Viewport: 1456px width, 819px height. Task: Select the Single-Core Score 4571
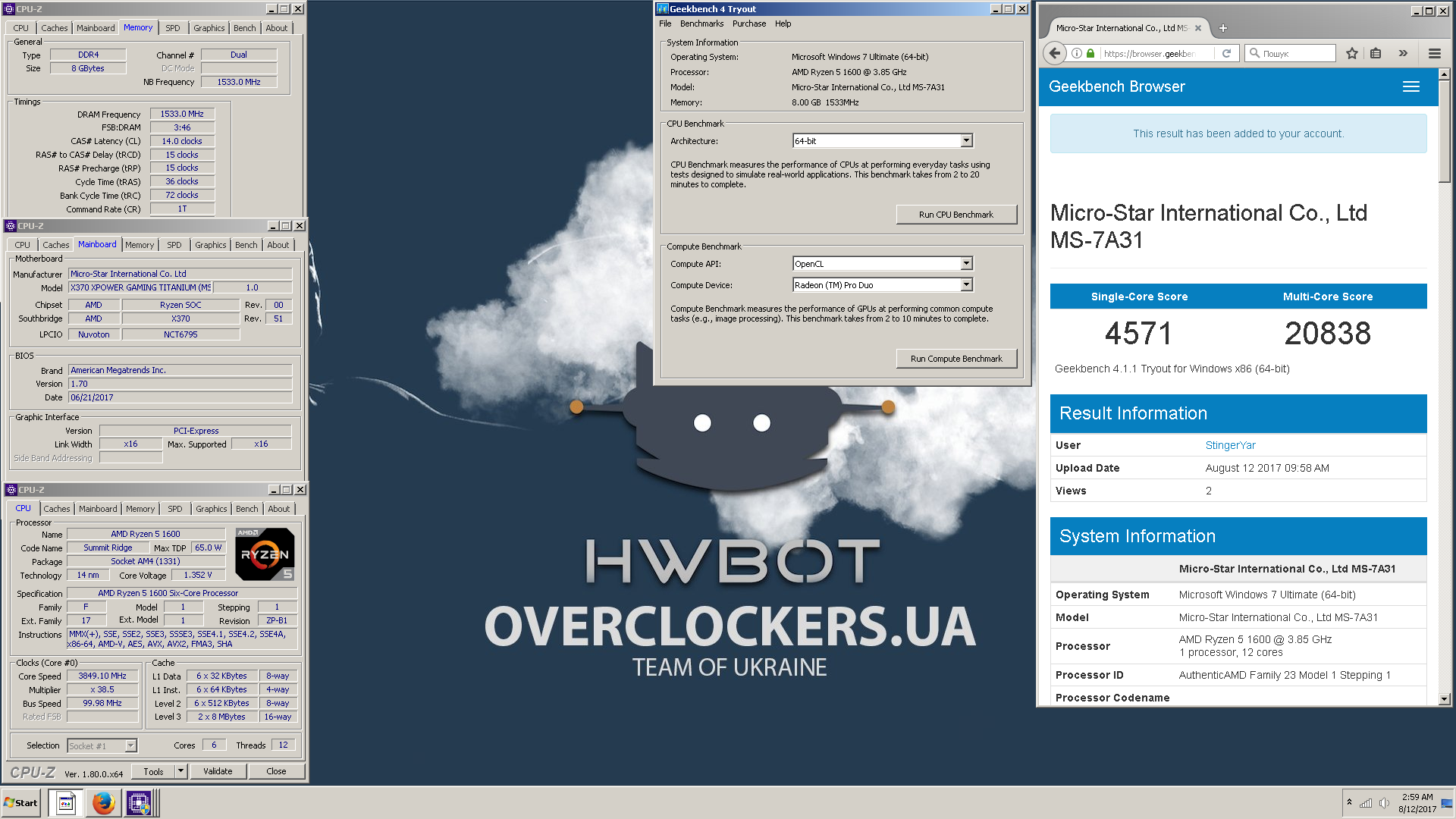[1138, 334]
